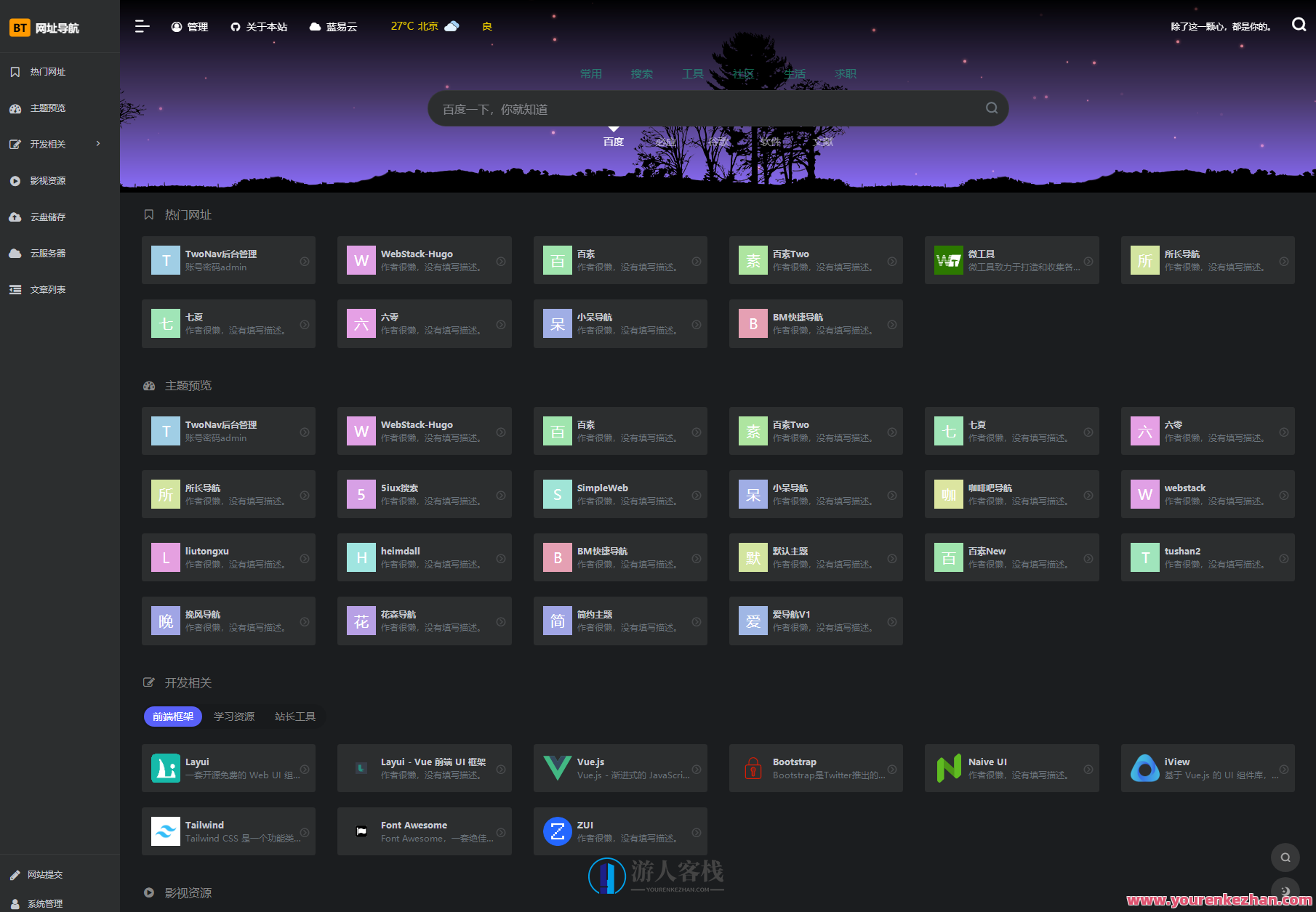
Task: Expand the 开发相关 sidebar submenu
Action: (x=98, y=144)
